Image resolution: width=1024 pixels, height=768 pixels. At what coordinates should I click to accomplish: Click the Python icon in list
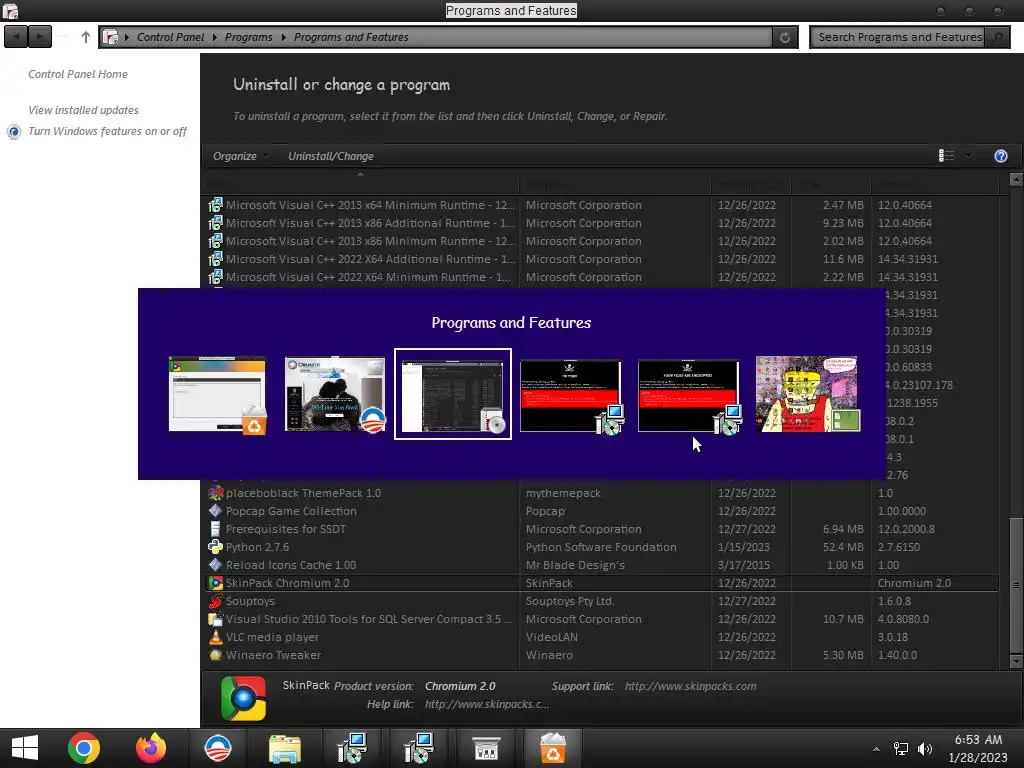click(x=216, y=547)
